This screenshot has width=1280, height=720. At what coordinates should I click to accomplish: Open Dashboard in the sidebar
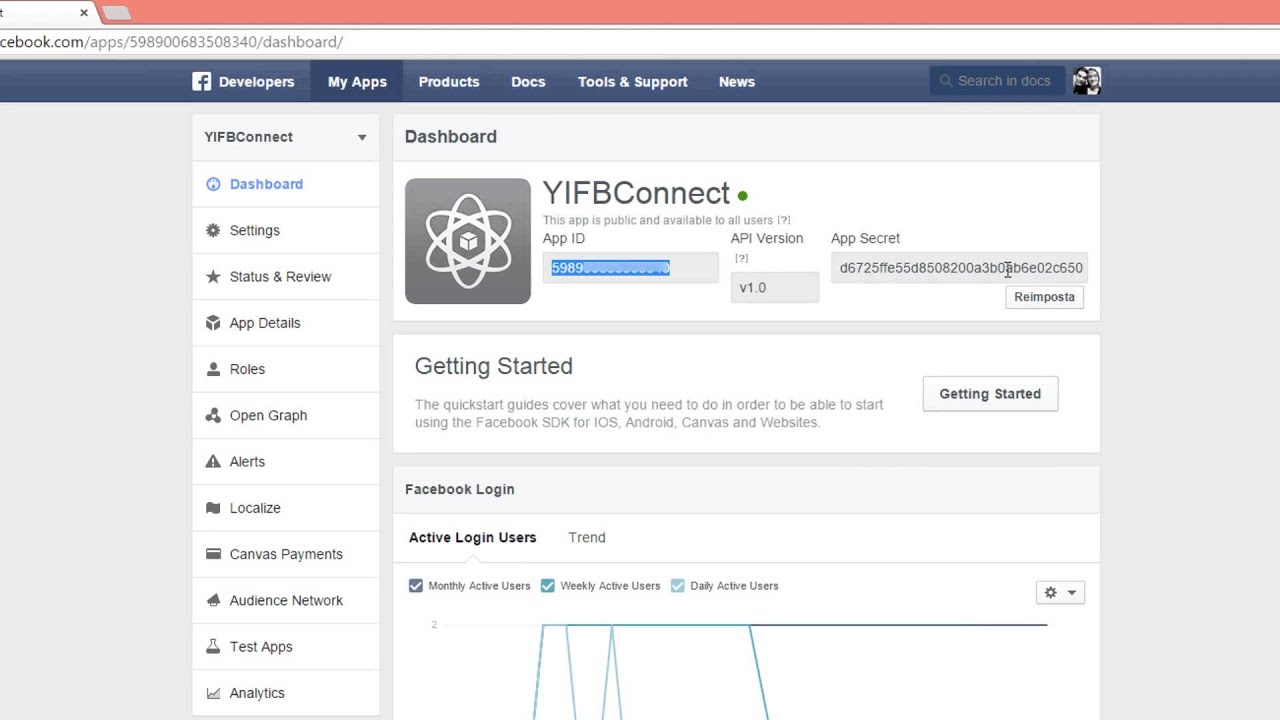(x=286, y=184)
